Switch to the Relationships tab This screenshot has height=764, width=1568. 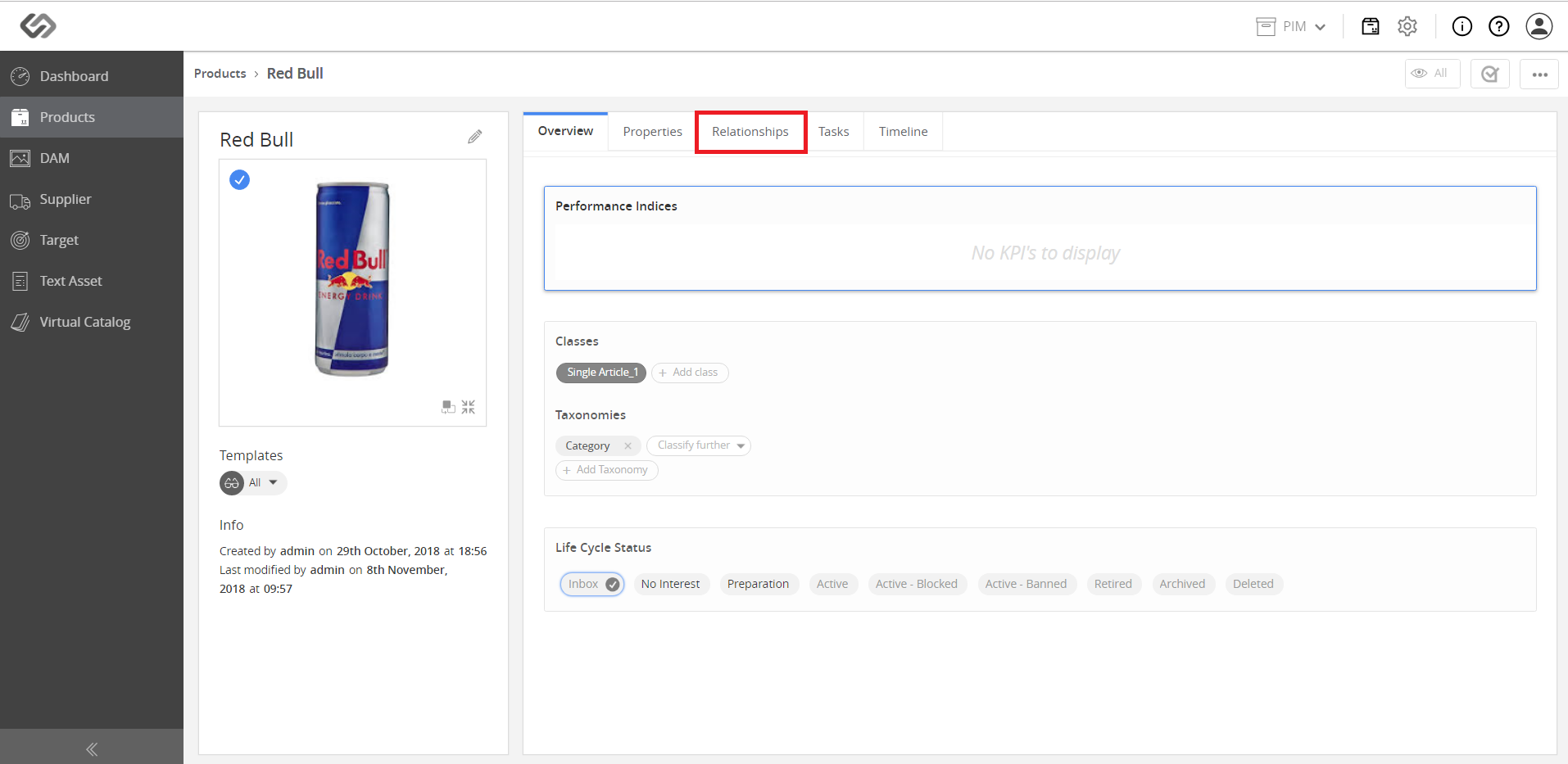pos(750,132)
